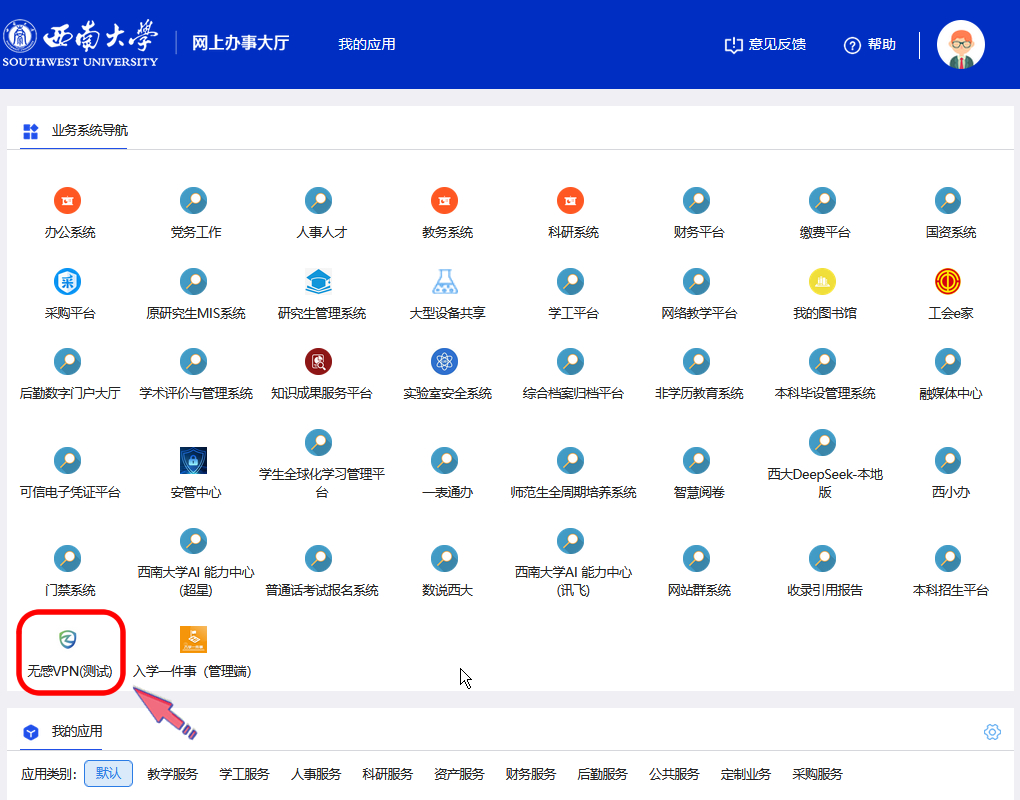The width and height of the screenshot is (1020, 800).
Task: Filter apps by 财务服务 category
Action: pos(531,774)
